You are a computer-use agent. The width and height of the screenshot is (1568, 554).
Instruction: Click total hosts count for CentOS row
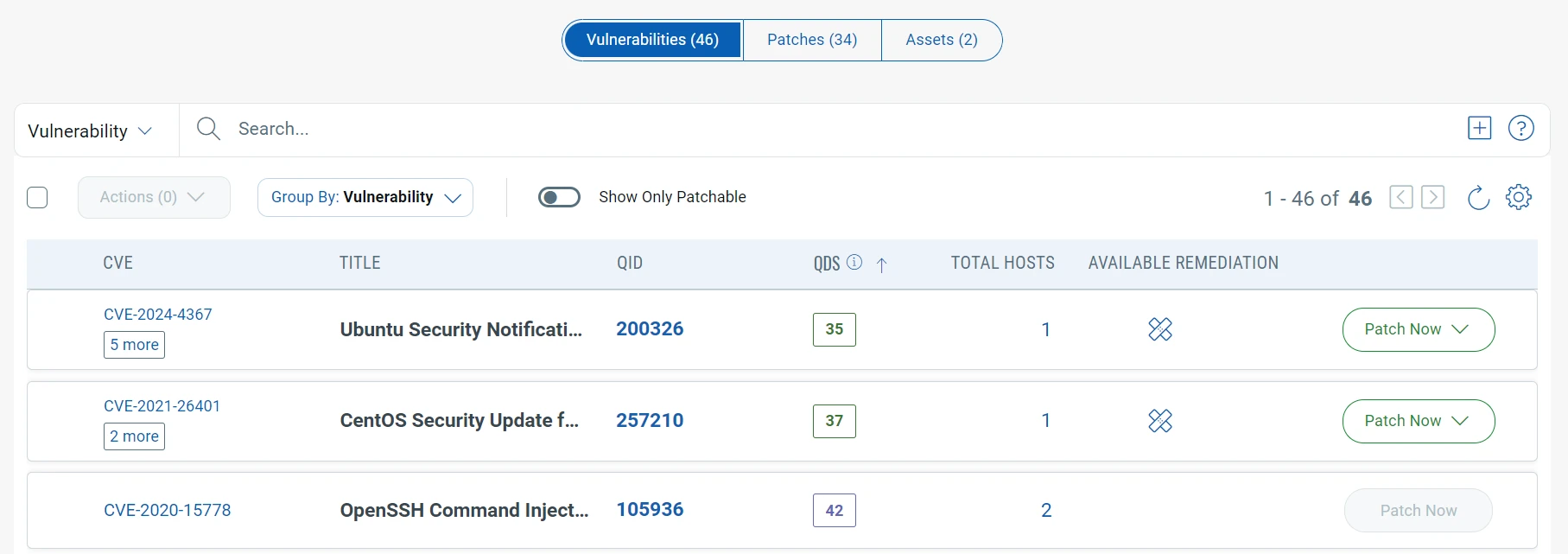click(x=1046, y=421)
